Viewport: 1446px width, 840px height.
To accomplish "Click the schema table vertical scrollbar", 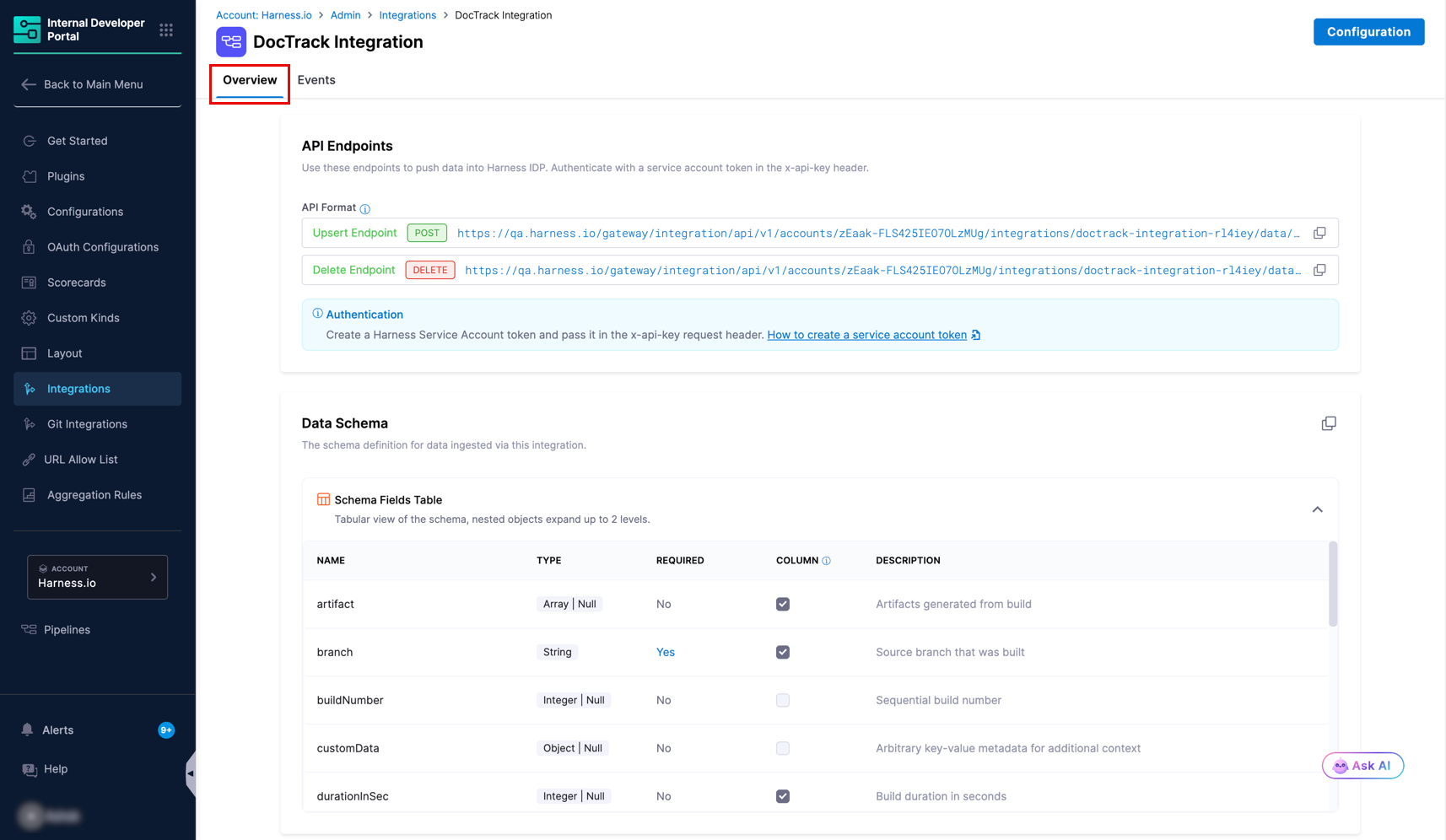I will (x=1333, y=584).
